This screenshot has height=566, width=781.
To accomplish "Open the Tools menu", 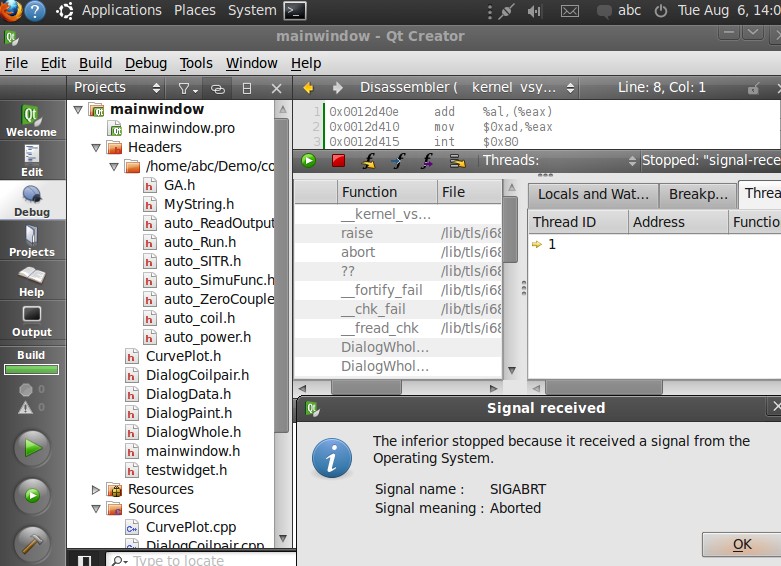I will (x=196, y=63).
